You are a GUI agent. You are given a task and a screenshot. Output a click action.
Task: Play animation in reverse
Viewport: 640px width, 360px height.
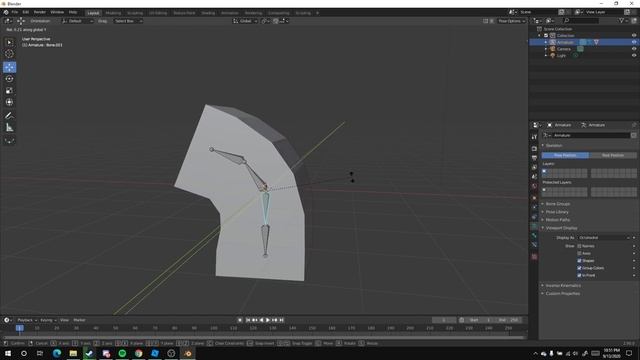[x=262, y=320]
